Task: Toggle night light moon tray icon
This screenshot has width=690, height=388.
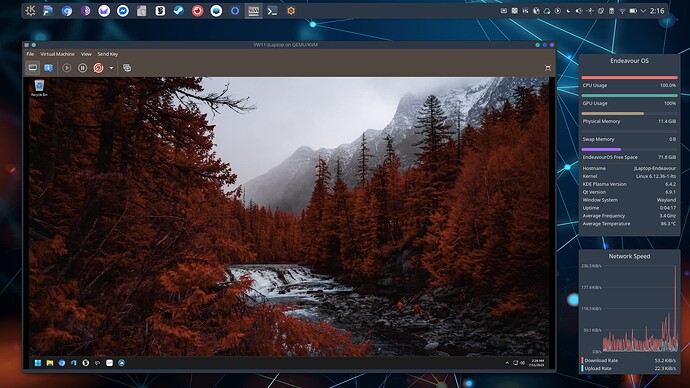Action: pos(569,11)
